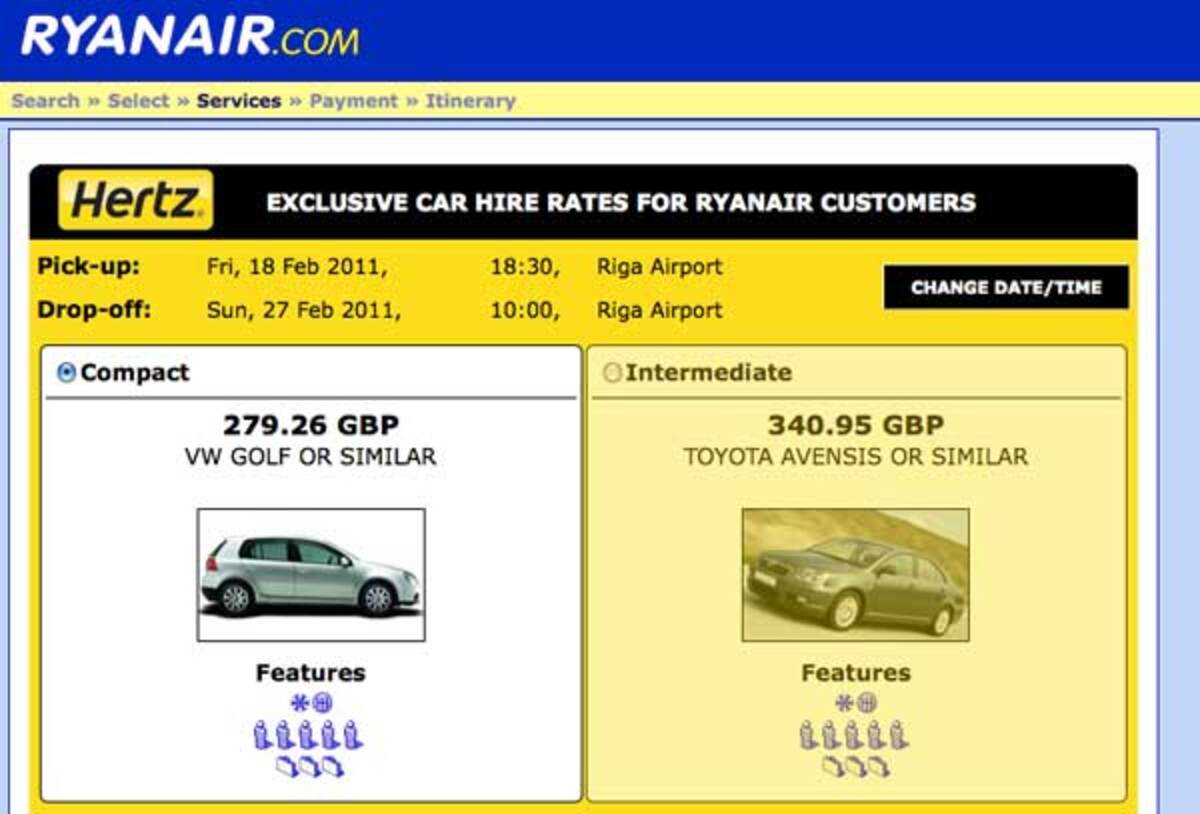Click the first passenger seat icon under Compact

click(264, 737)
